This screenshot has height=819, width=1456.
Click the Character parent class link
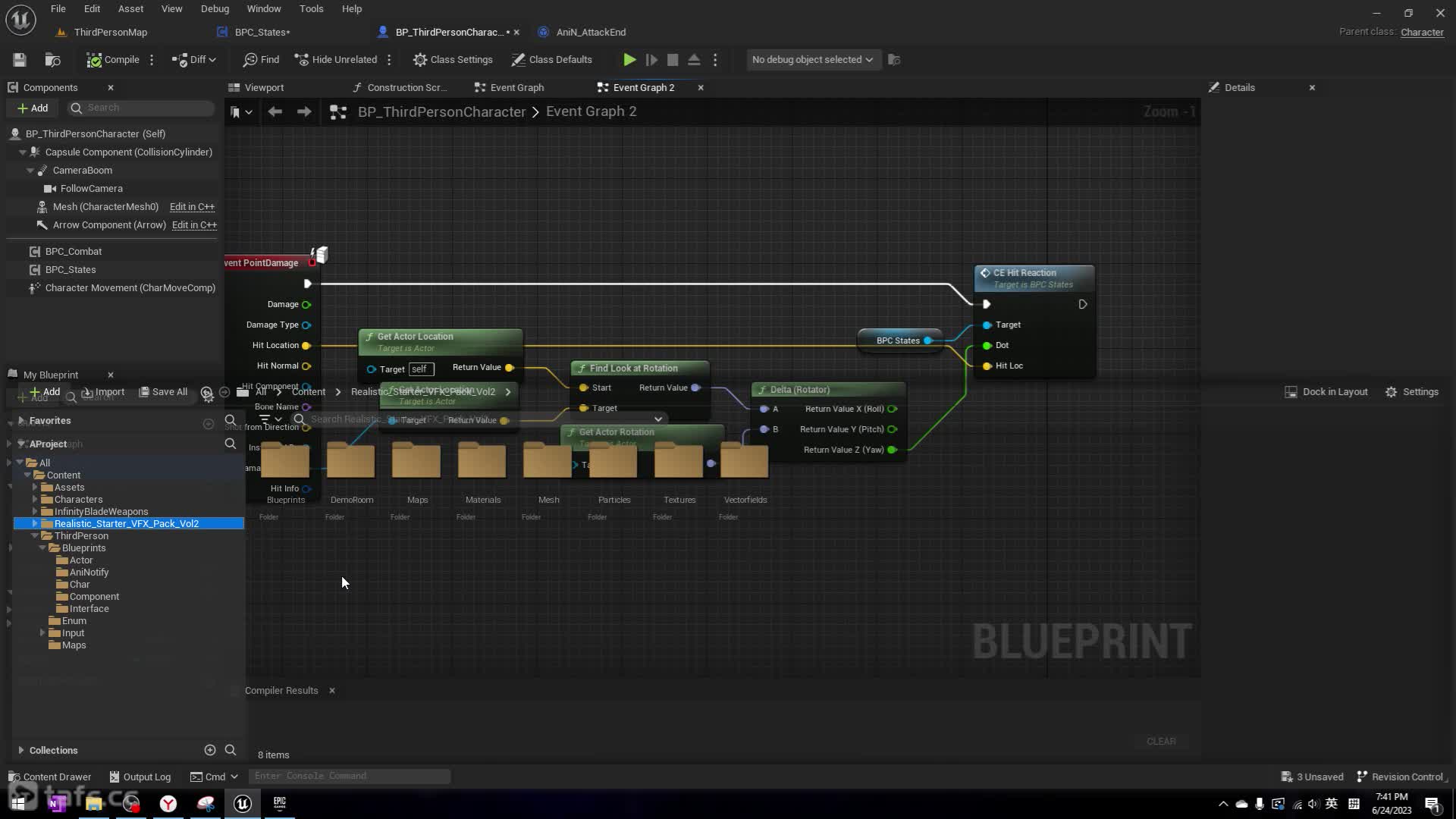[x=1421, y=33]
